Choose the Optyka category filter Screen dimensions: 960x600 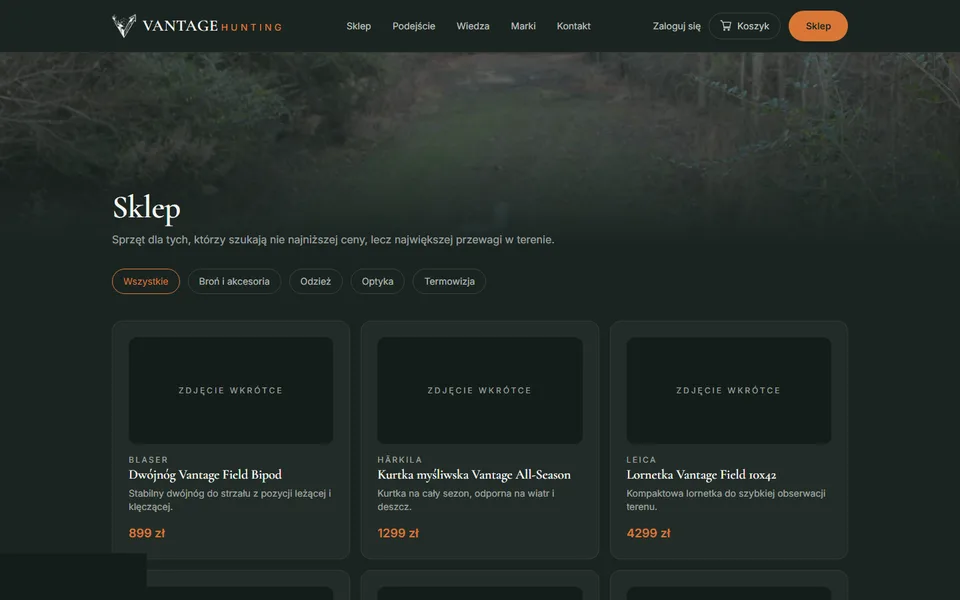pyautogui.click(x=377, y=282)
